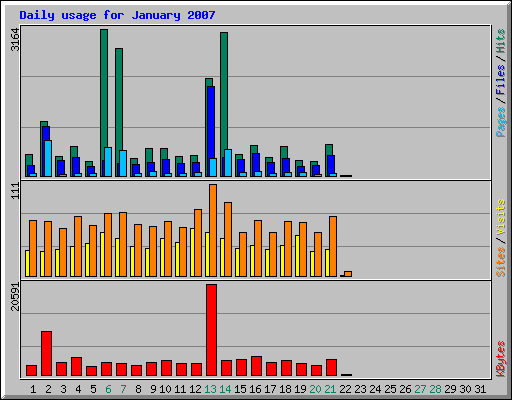Click the cyan pages bar for day 2

48,158
